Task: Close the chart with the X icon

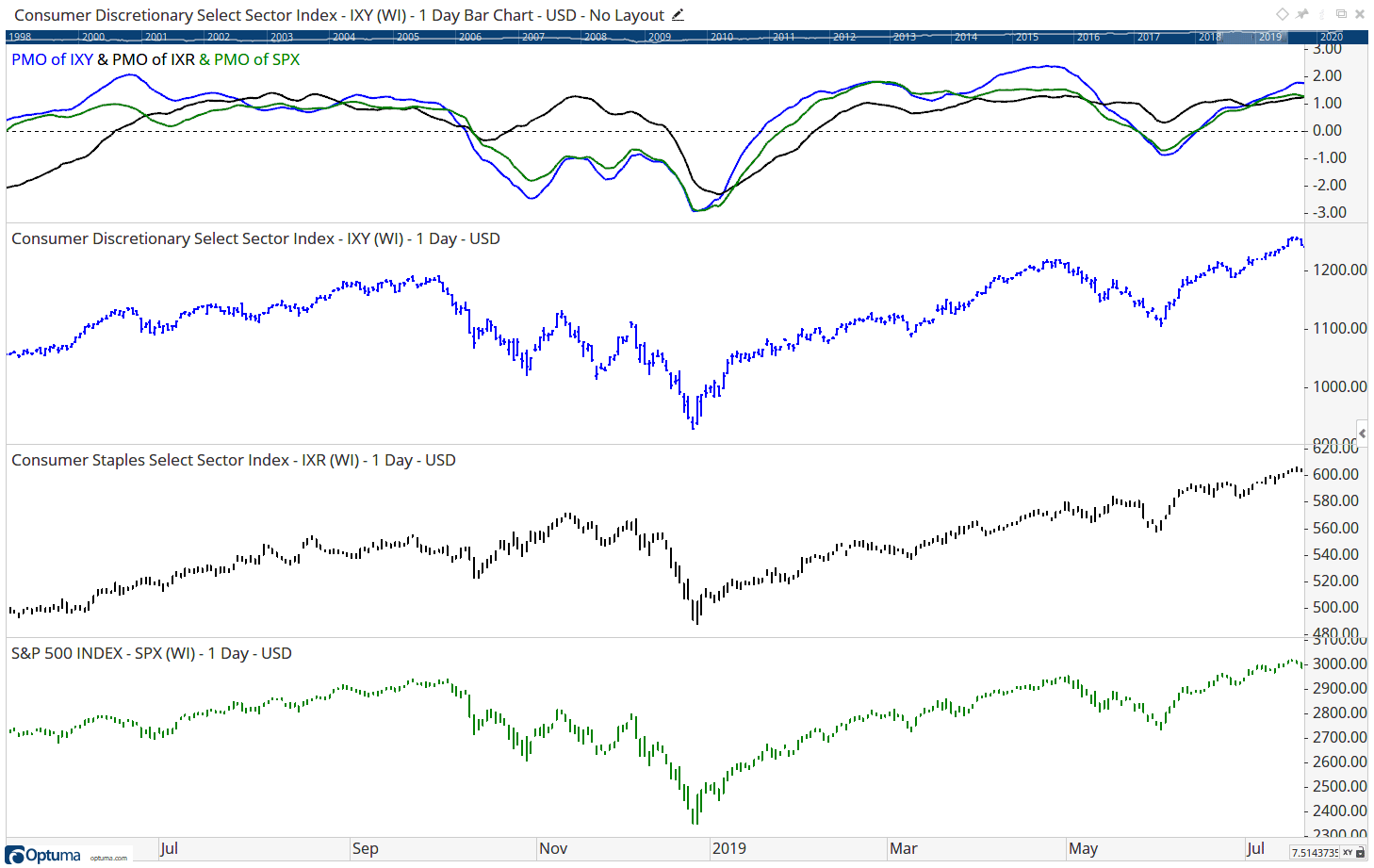Action: pyautogui.click(x=1359, y=14)
